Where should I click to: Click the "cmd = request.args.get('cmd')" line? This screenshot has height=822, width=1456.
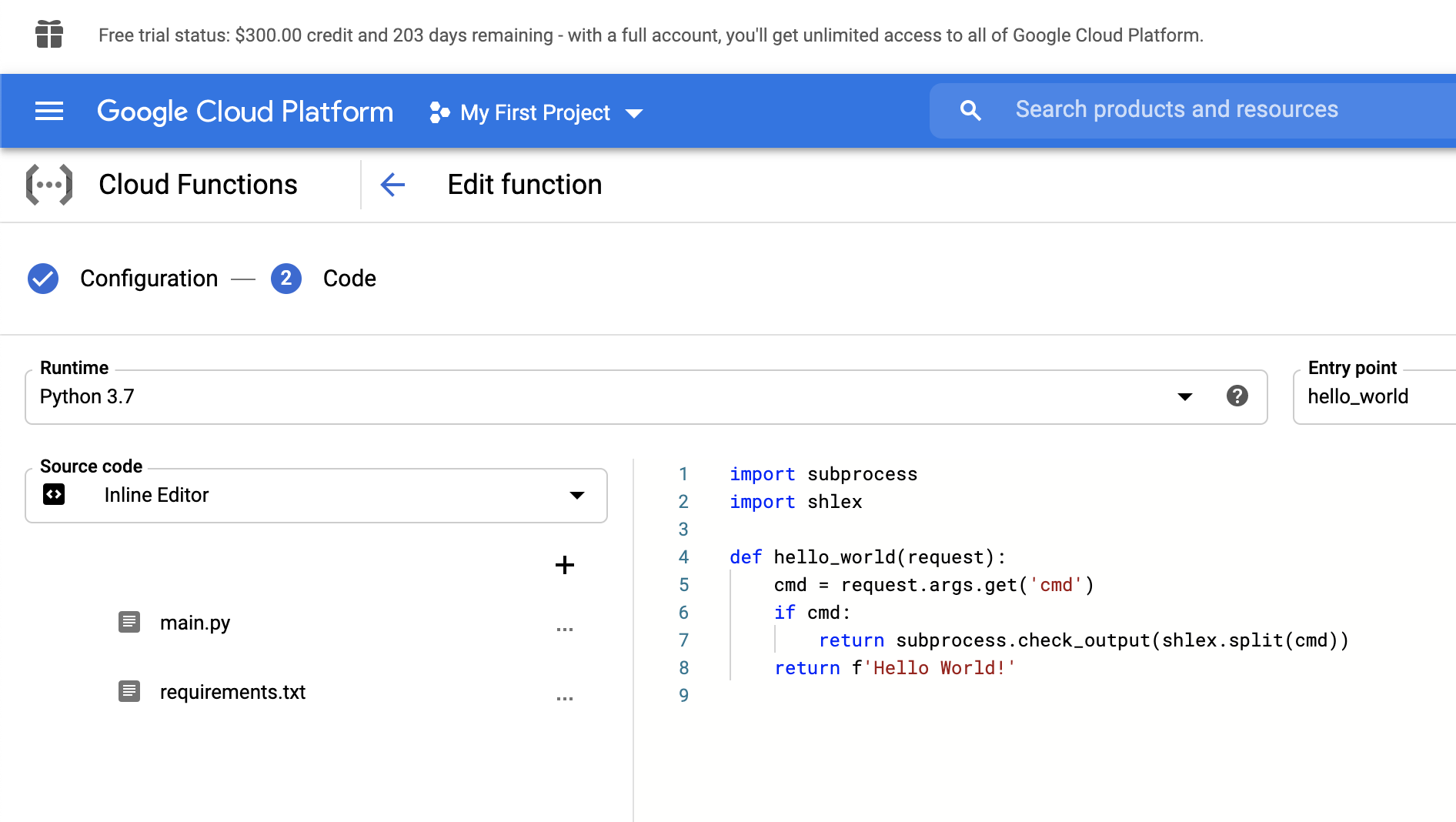click(933, 585)
